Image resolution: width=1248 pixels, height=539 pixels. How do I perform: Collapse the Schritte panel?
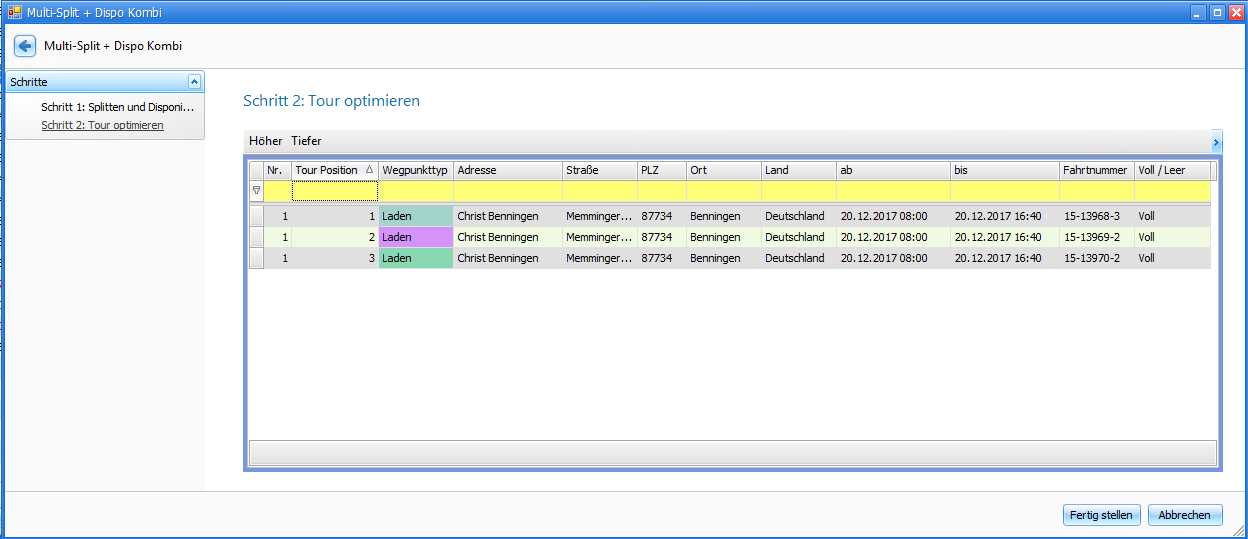coord(194,82)
